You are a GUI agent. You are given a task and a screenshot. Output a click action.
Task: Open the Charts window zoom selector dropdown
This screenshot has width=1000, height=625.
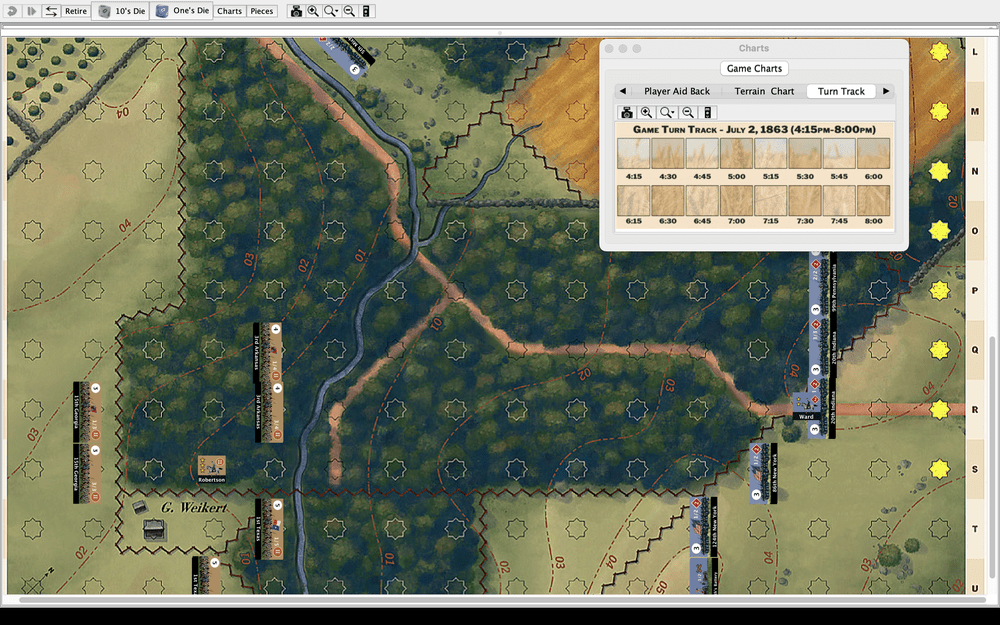[668, 112]
